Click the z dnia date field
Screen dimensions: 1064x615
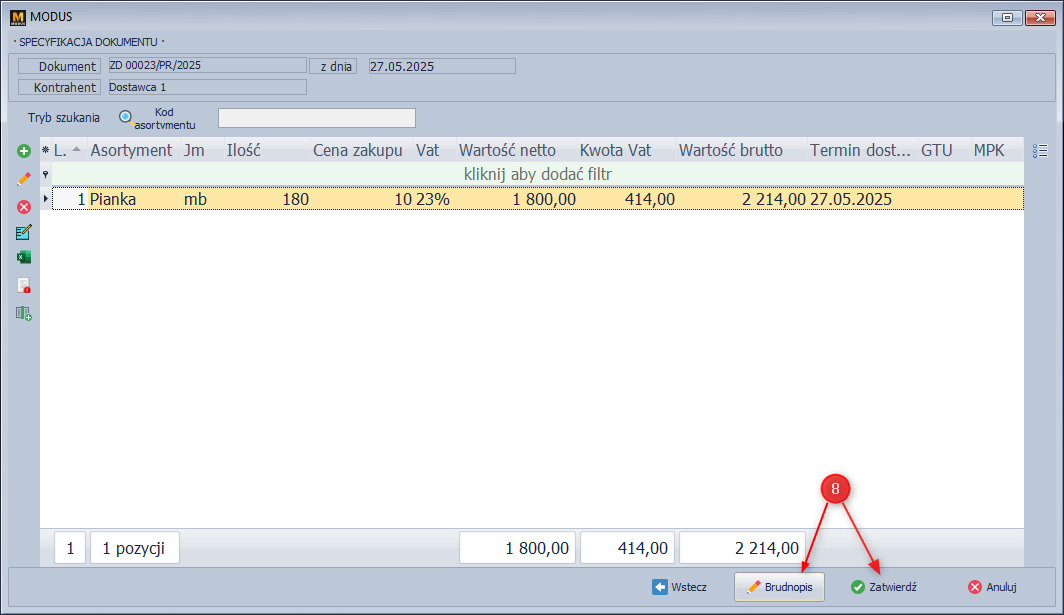(x=442, y=66)
